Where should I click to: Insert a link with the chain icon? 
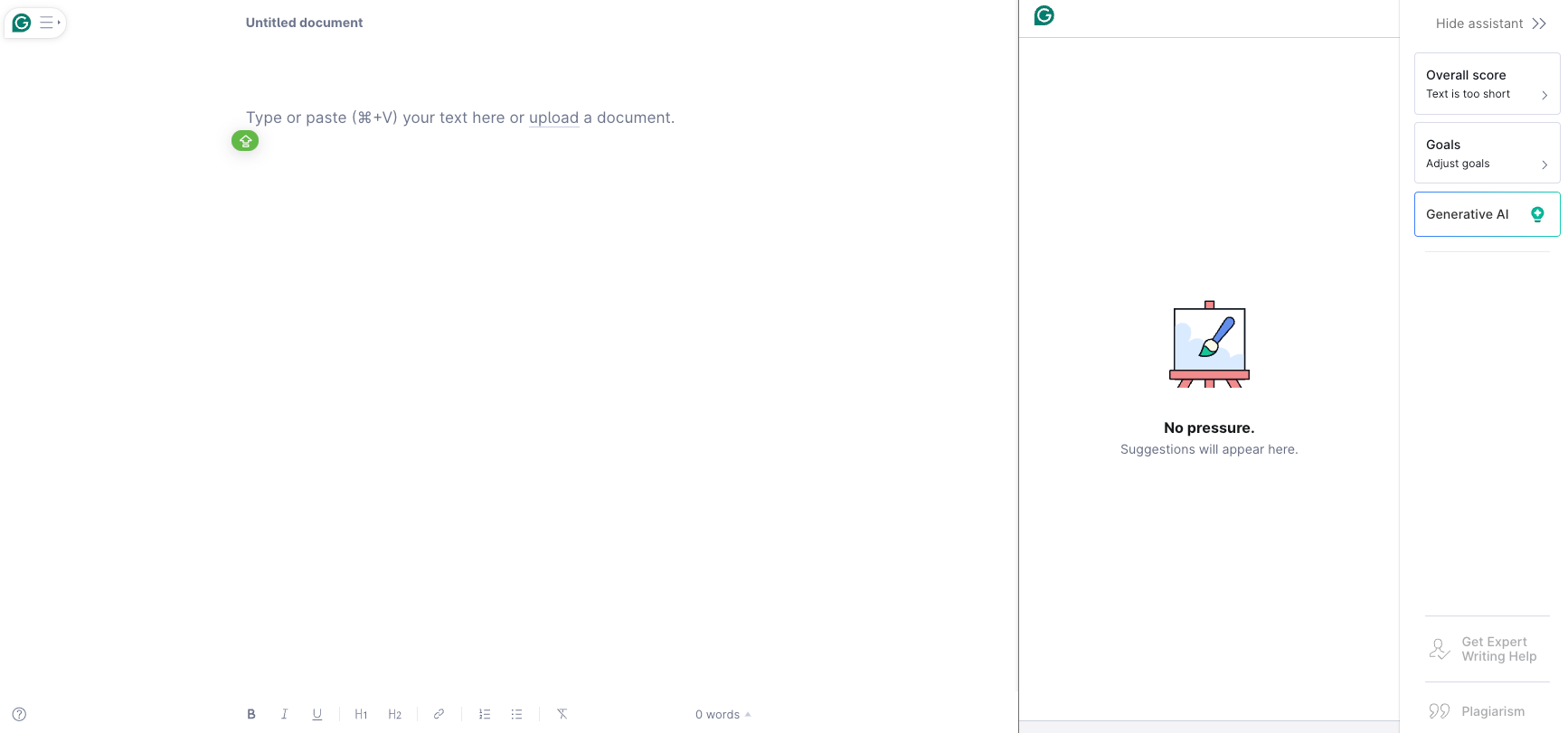pyautogui.click(x=439, y=714)
